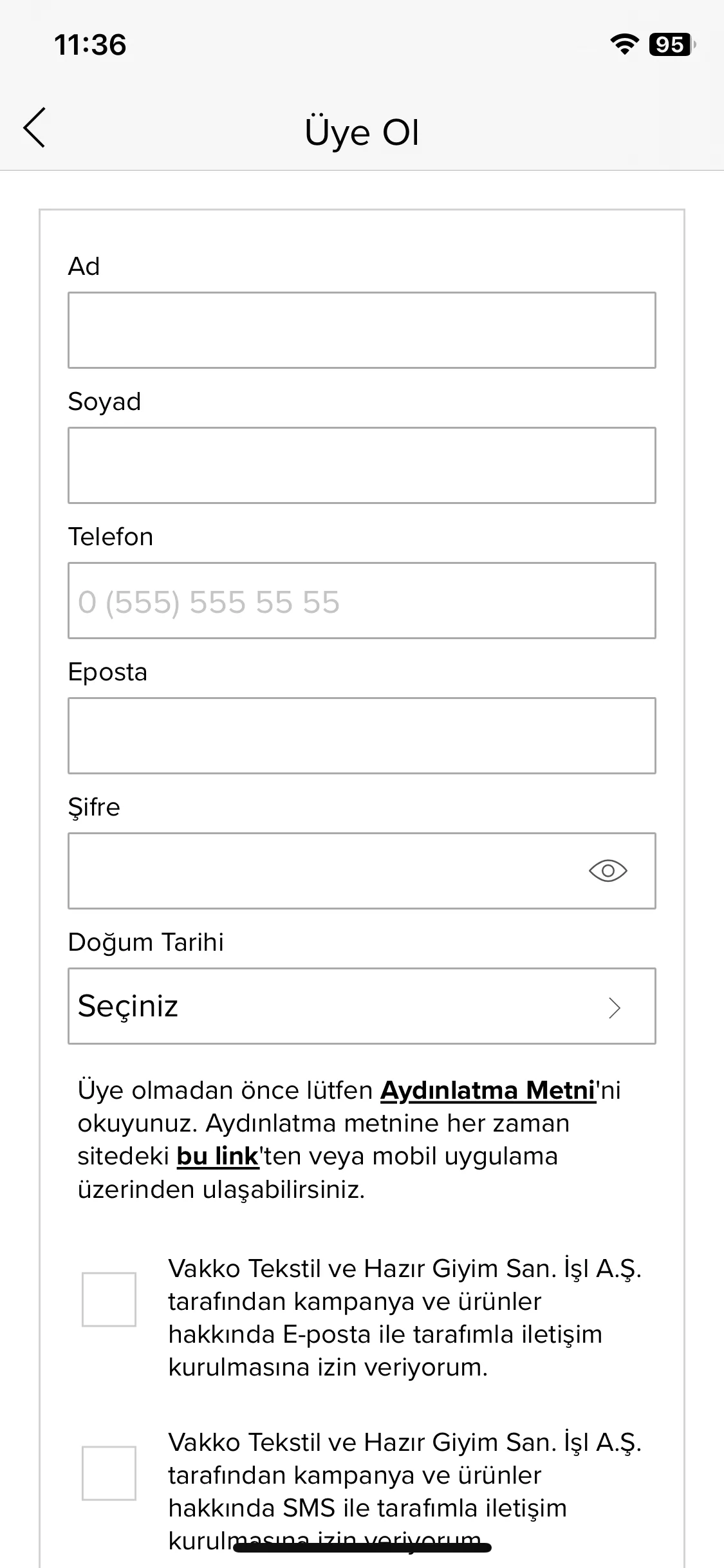Focus the Soyad input field
The image size is (724, 1568).
click(x=362, y=465)
